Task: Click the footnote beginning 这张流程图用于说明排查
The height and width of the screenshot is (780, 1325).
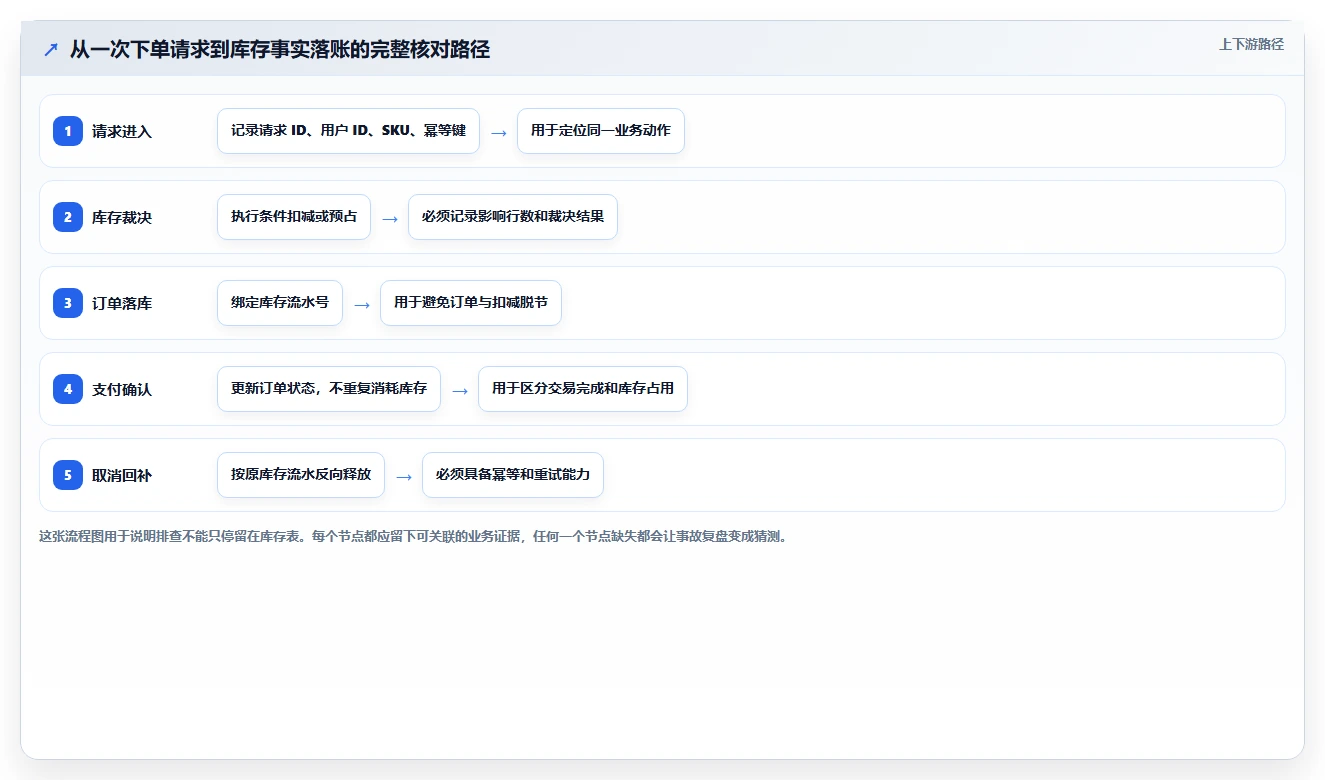Action: pyautogui.click(x=413, y=536)
